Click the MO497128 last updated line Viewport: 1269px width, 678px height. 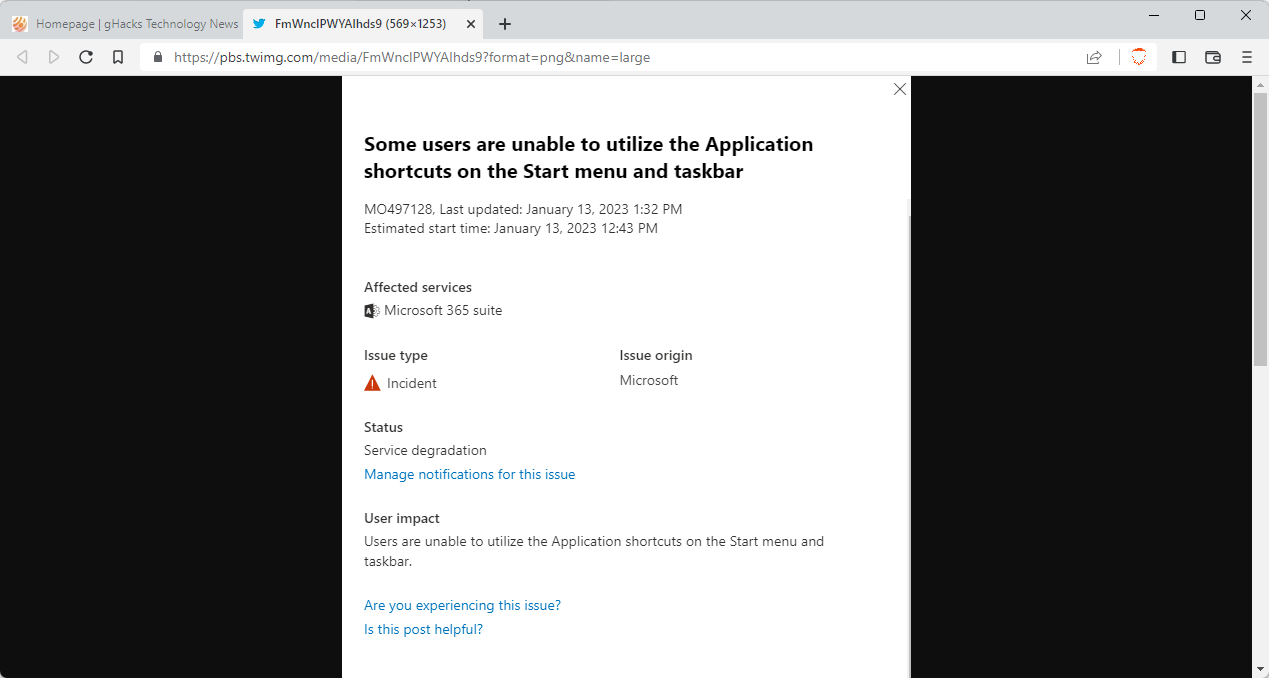(523, 209)
